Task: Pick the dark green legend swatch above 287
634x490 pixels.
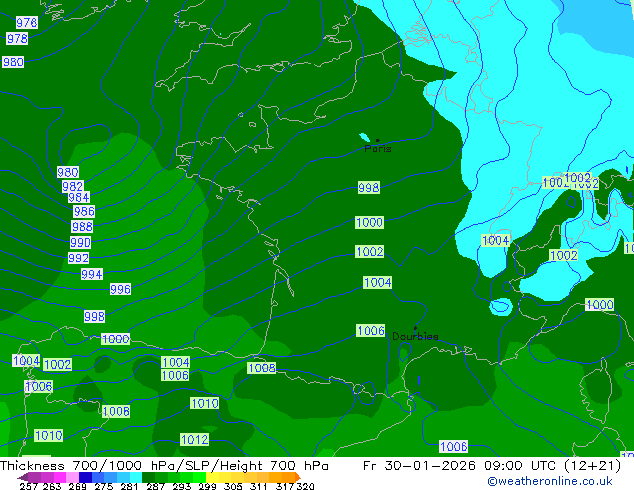Action: (148, 477)
